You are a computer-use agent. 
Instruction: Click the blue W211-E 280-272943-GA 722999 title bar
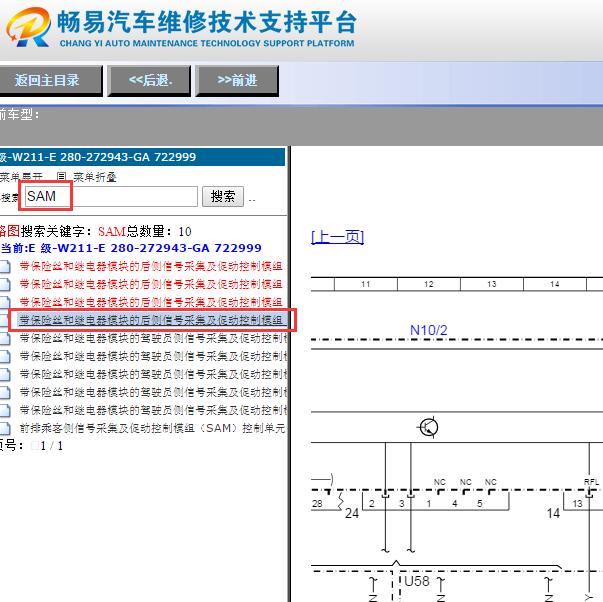point(142,157)
